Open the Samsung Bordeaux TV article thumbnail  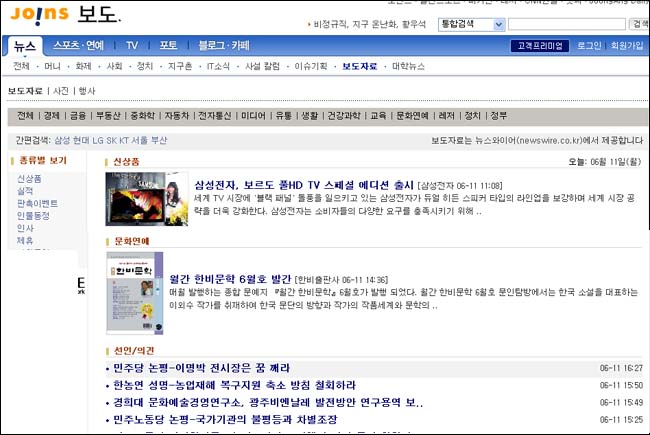pos(147,199)
